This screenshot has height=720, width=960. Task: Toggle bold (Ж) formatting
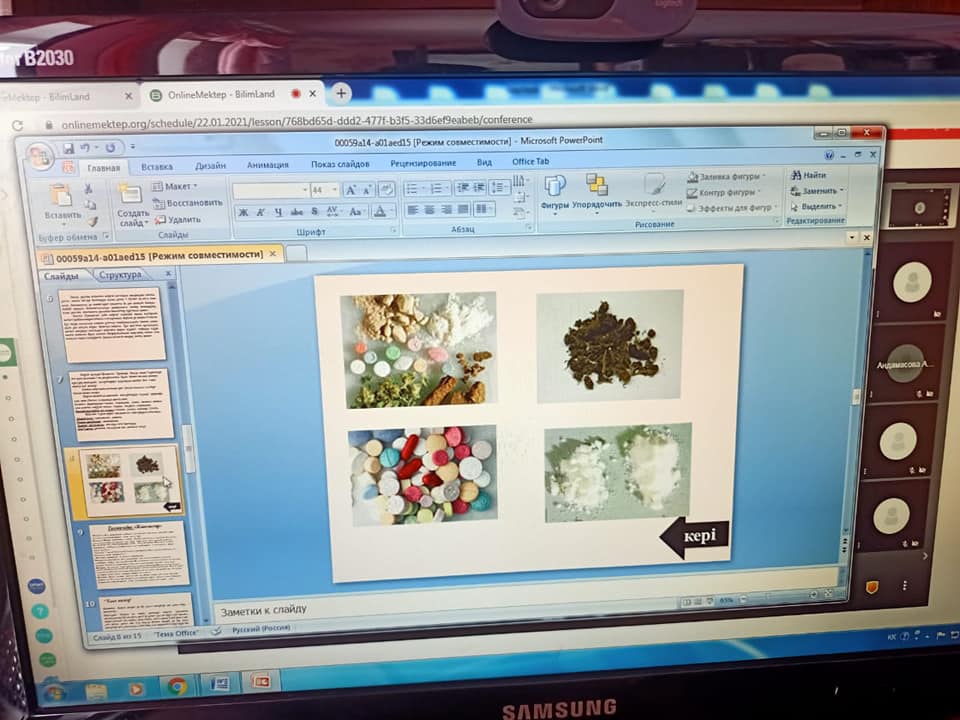pyautogui.click(x=243, y=212)
